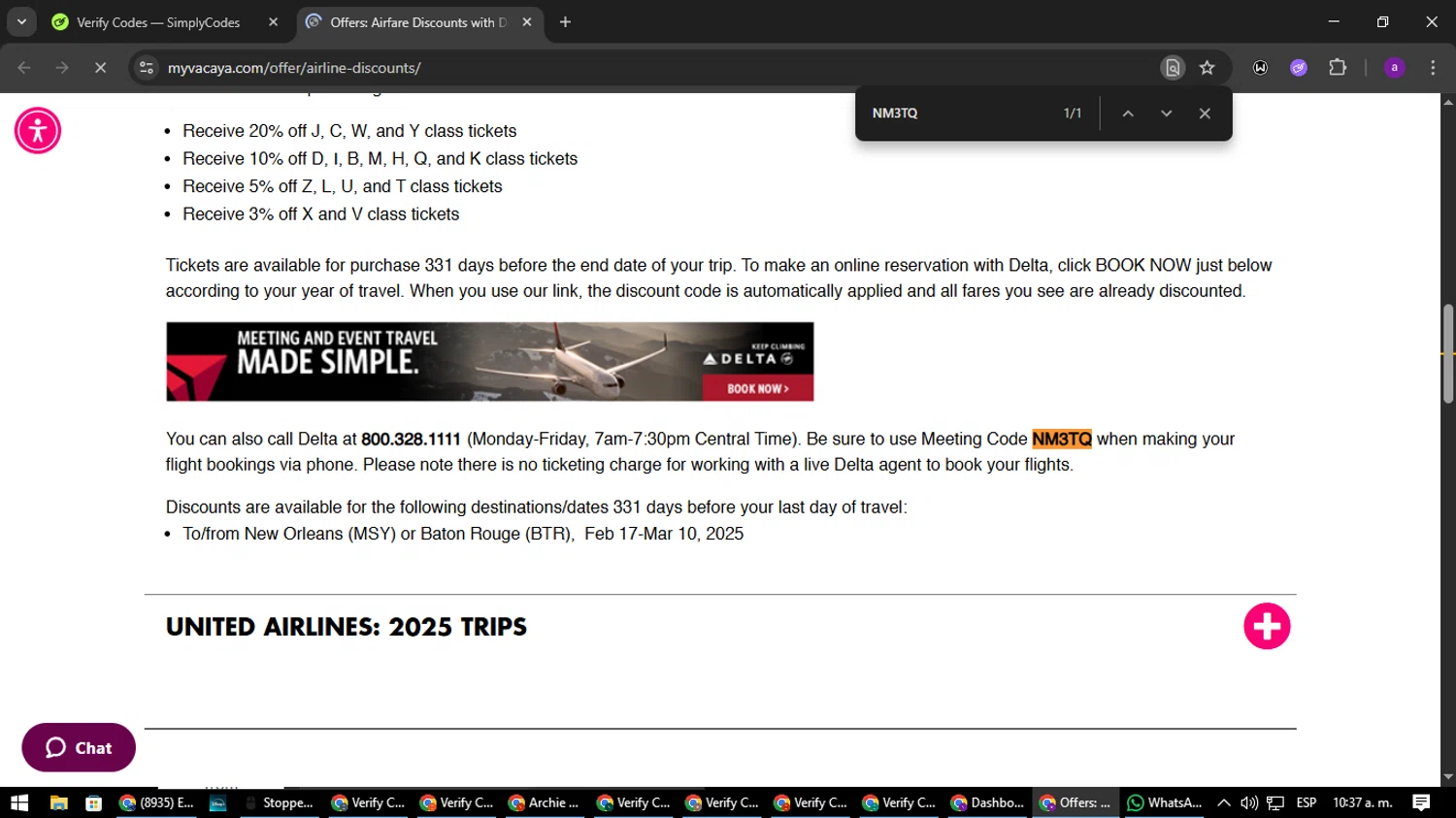The width and height of the screenshot is (1456, 818).
Task: Open a new browser tab
Action: (x=565, y=22)
